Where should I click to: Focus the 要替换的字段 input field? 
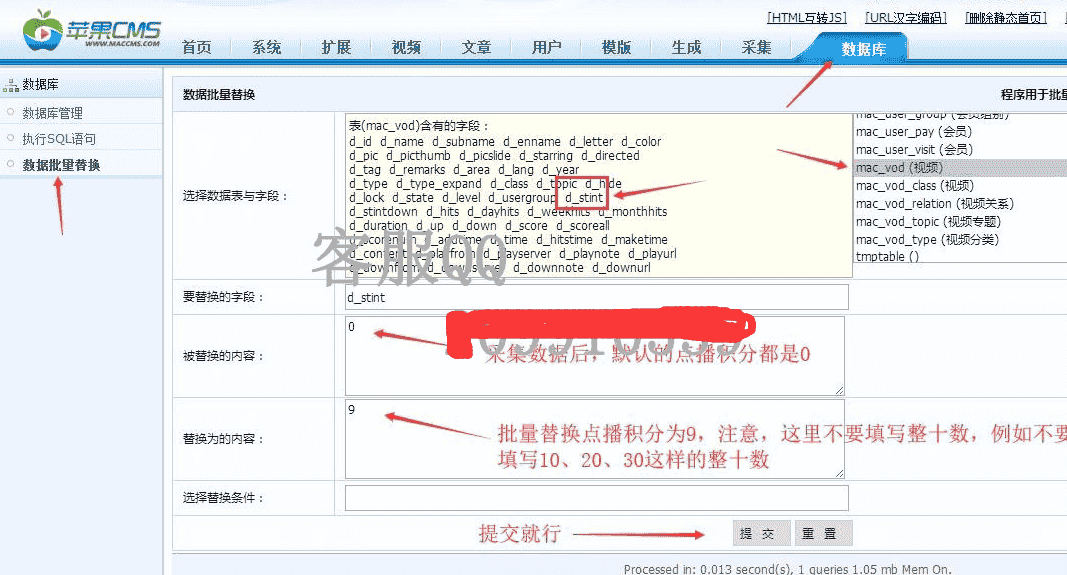point(596,297)
